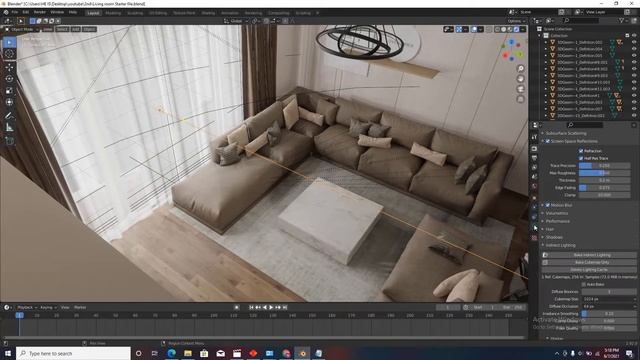The height and width of the screenshot is (360, 640).
Task: Open the viewport Add menu
Action: [x=76, y=29]
